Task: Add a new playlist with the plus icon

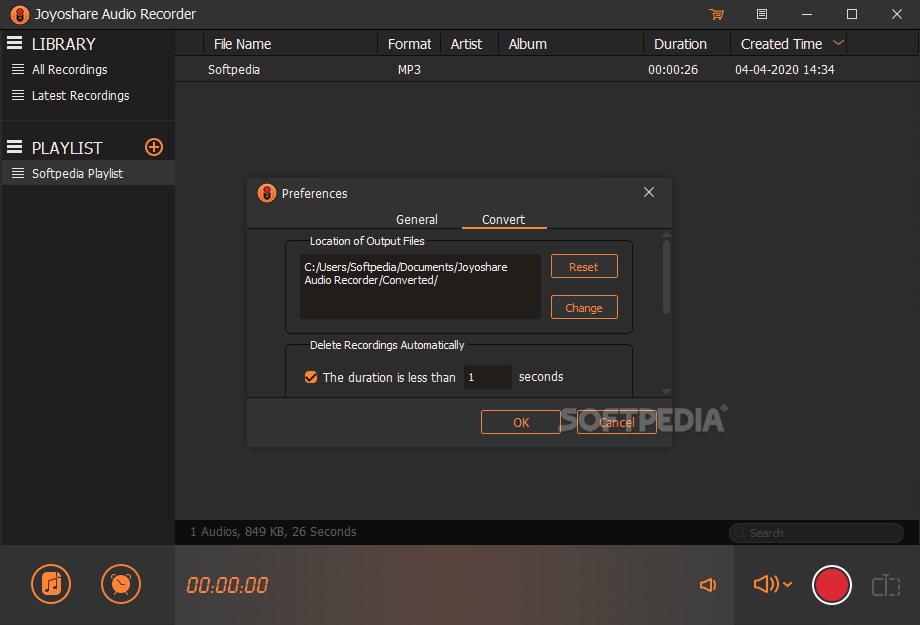Action: click(153, 147)
